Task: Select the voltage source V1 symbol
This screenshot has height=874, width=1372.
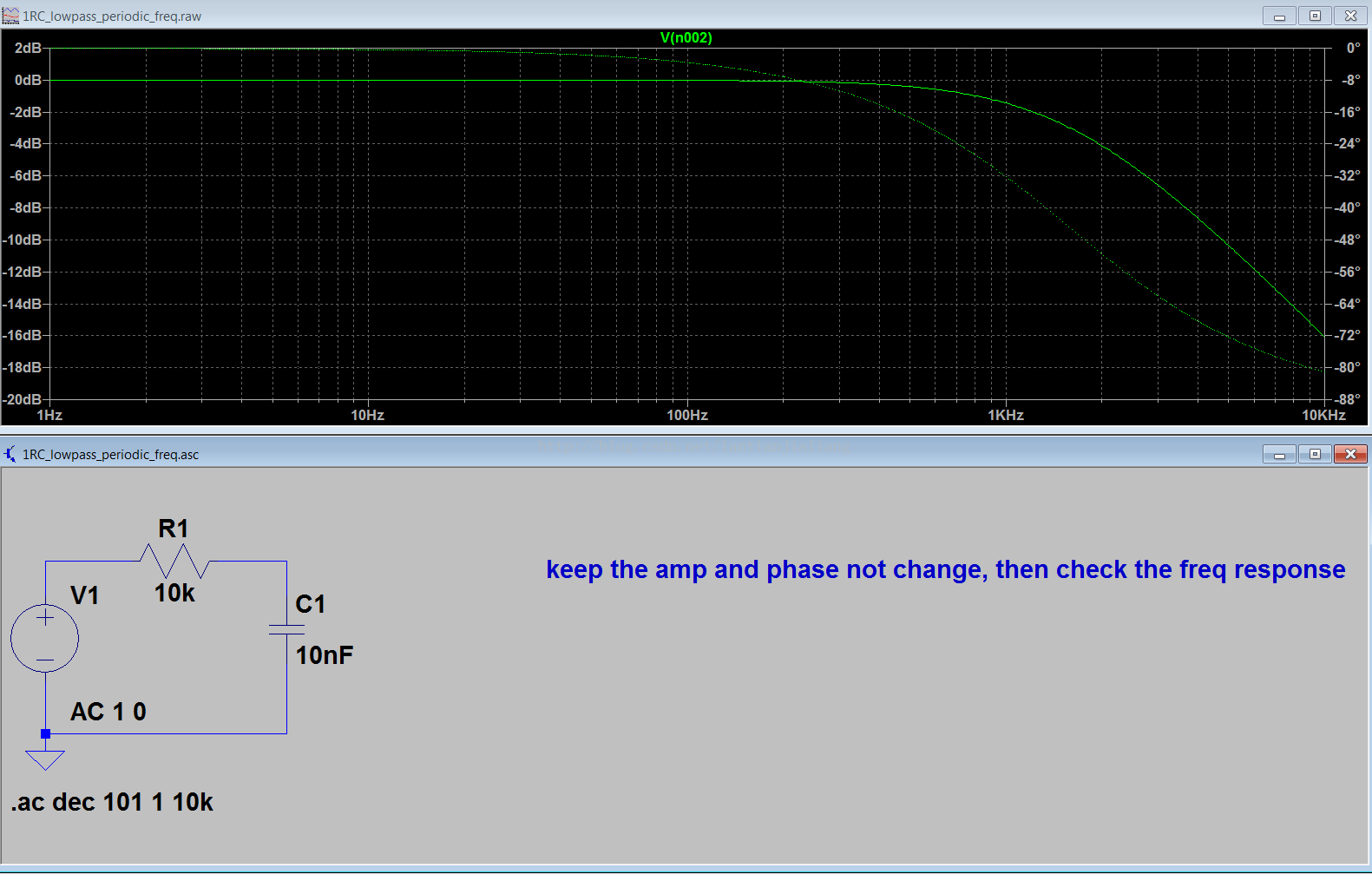Action: (x=45, y=640)
